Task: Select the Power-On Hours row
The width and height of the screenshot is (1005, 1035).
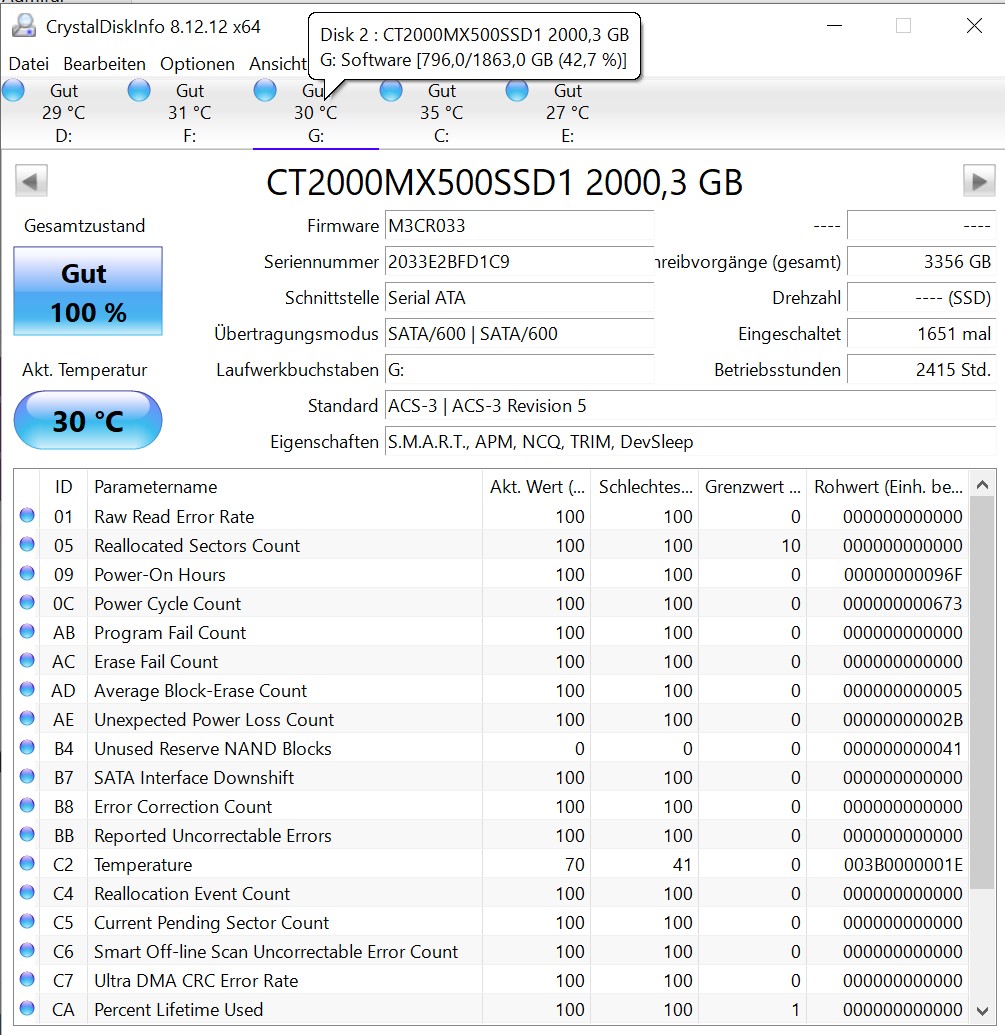Action: click(x=491, y=575)
